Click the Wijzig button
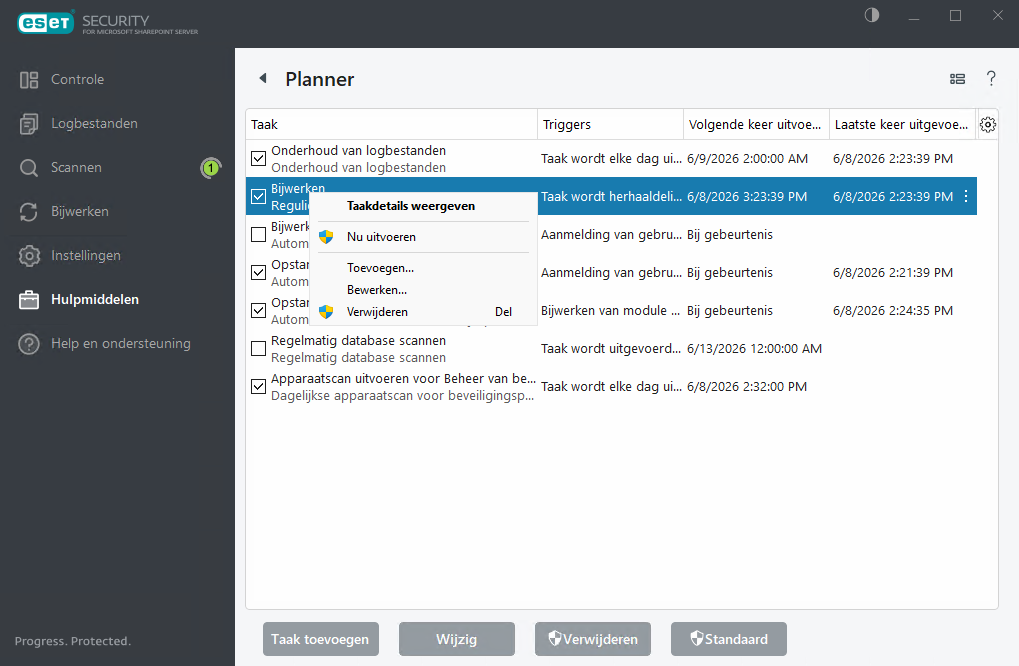Screen dimensions: 1019x666 coord(457,639)
